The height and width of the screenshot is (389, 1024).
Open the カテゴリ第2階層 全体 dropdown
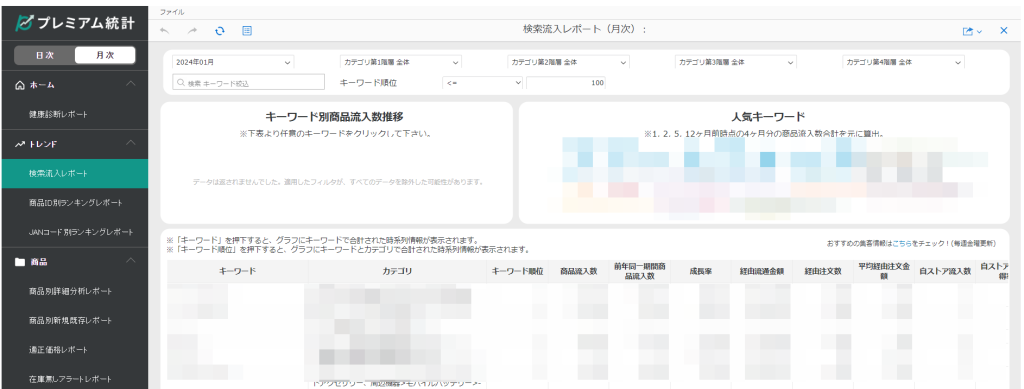click(x=568, y=63)
